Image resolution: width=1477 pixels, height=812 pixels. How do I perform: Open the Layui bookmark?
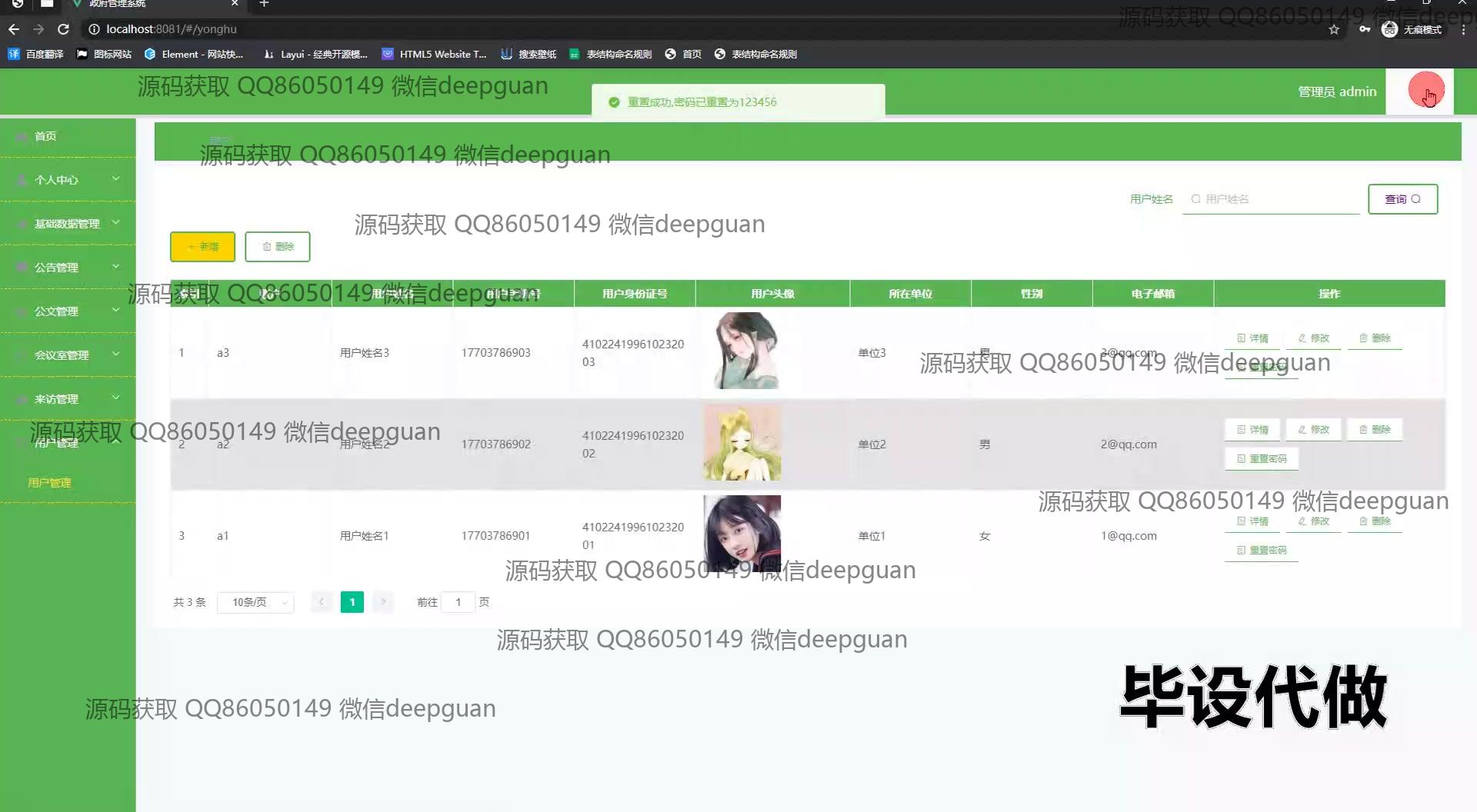pos(315,54)
